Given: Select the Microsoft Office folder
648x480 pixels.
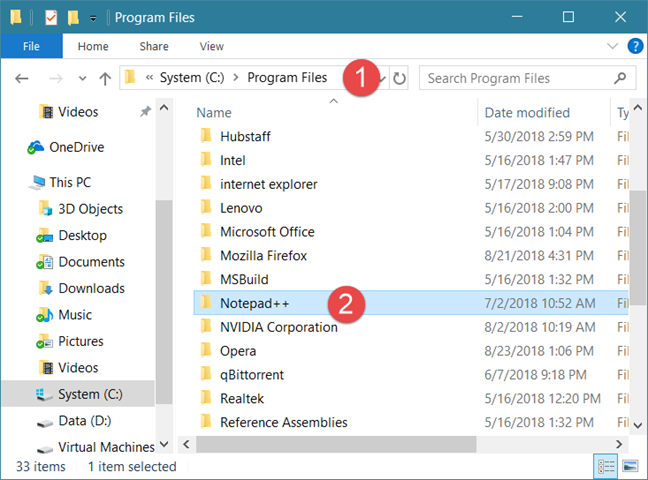Looking at the screenshot, I should click(x=411, y=232).
